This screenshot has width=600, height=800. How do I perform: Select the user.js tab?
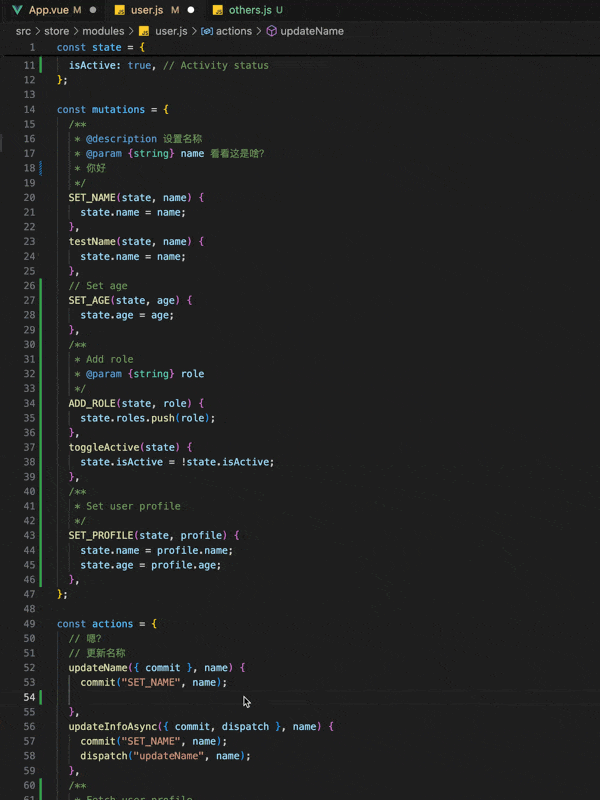coord(155,10)
